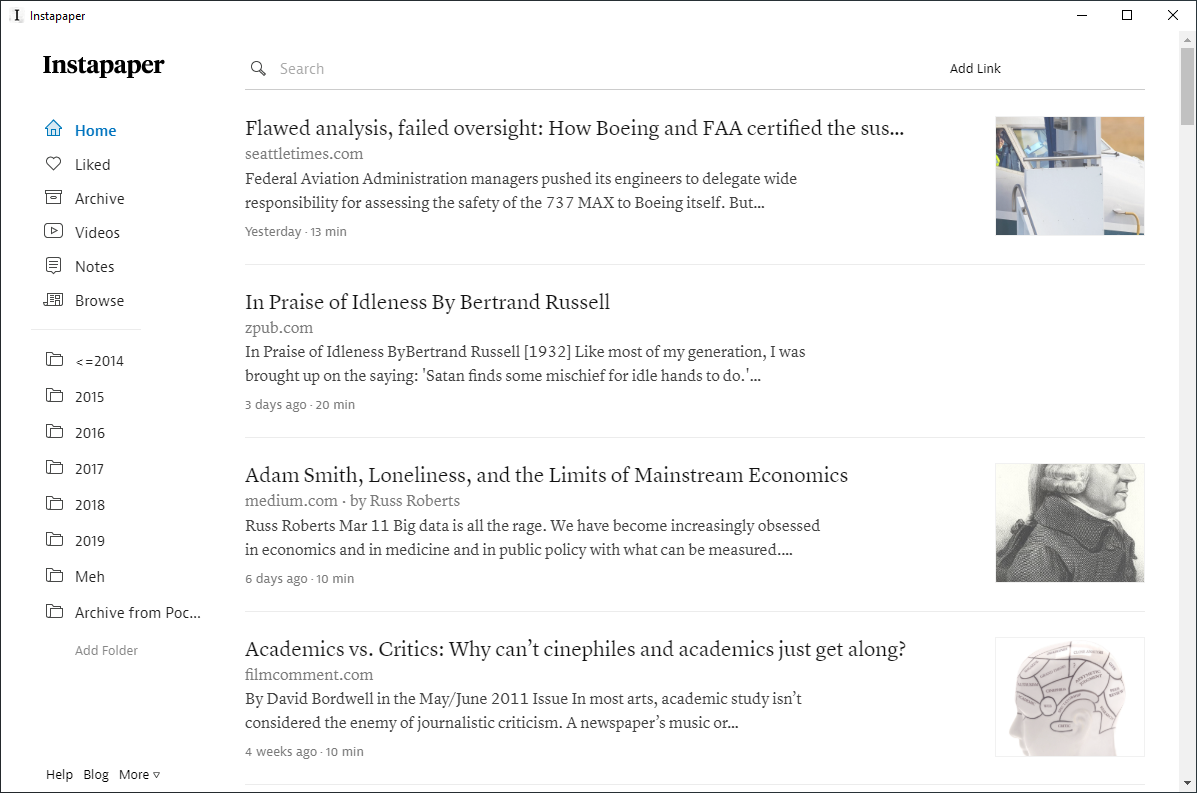Open the 2017 folder
1197x793 pixels.
89,469
